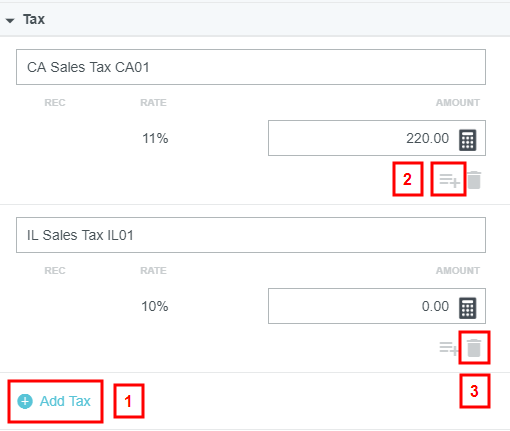Click AMOUNT column label under IL Sales Tax
The width and height of the screenshot is (510, 431).
coord(458,271)
